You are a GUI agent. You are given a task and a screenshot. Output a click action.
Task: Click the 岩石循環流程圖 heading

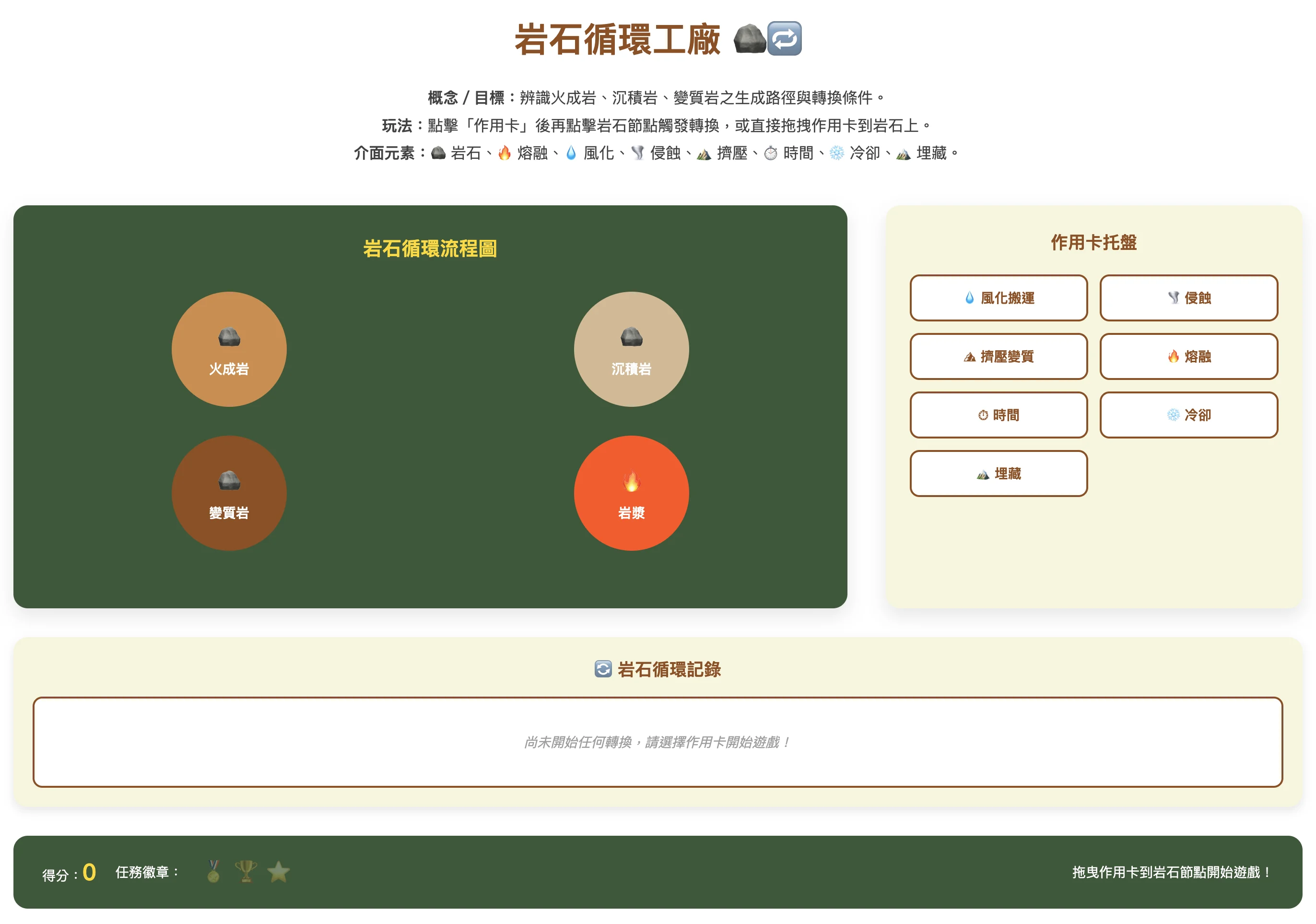(429, 249)
